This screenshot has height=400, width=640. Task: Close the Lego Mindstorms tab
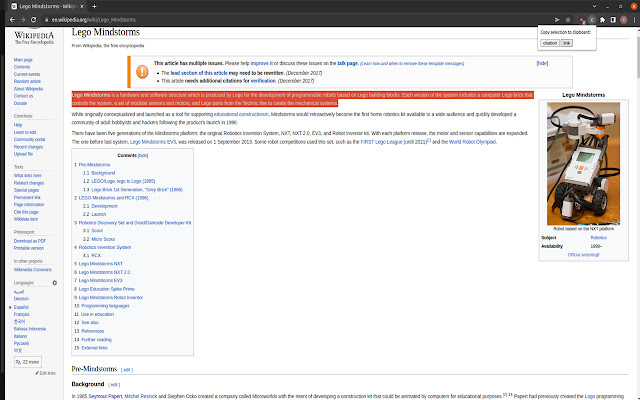pyautogui.click(x=82, y=6)
